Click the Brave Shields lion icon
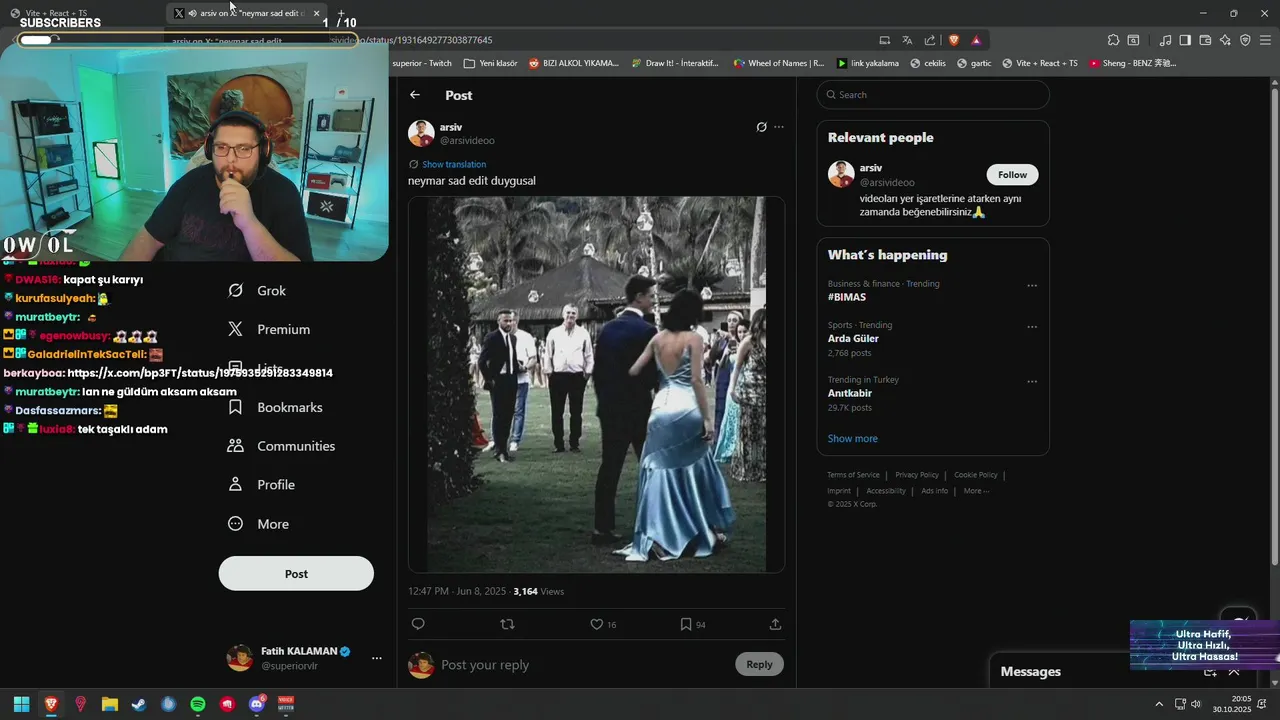The image size is (1280, 720). coord(954,40)
